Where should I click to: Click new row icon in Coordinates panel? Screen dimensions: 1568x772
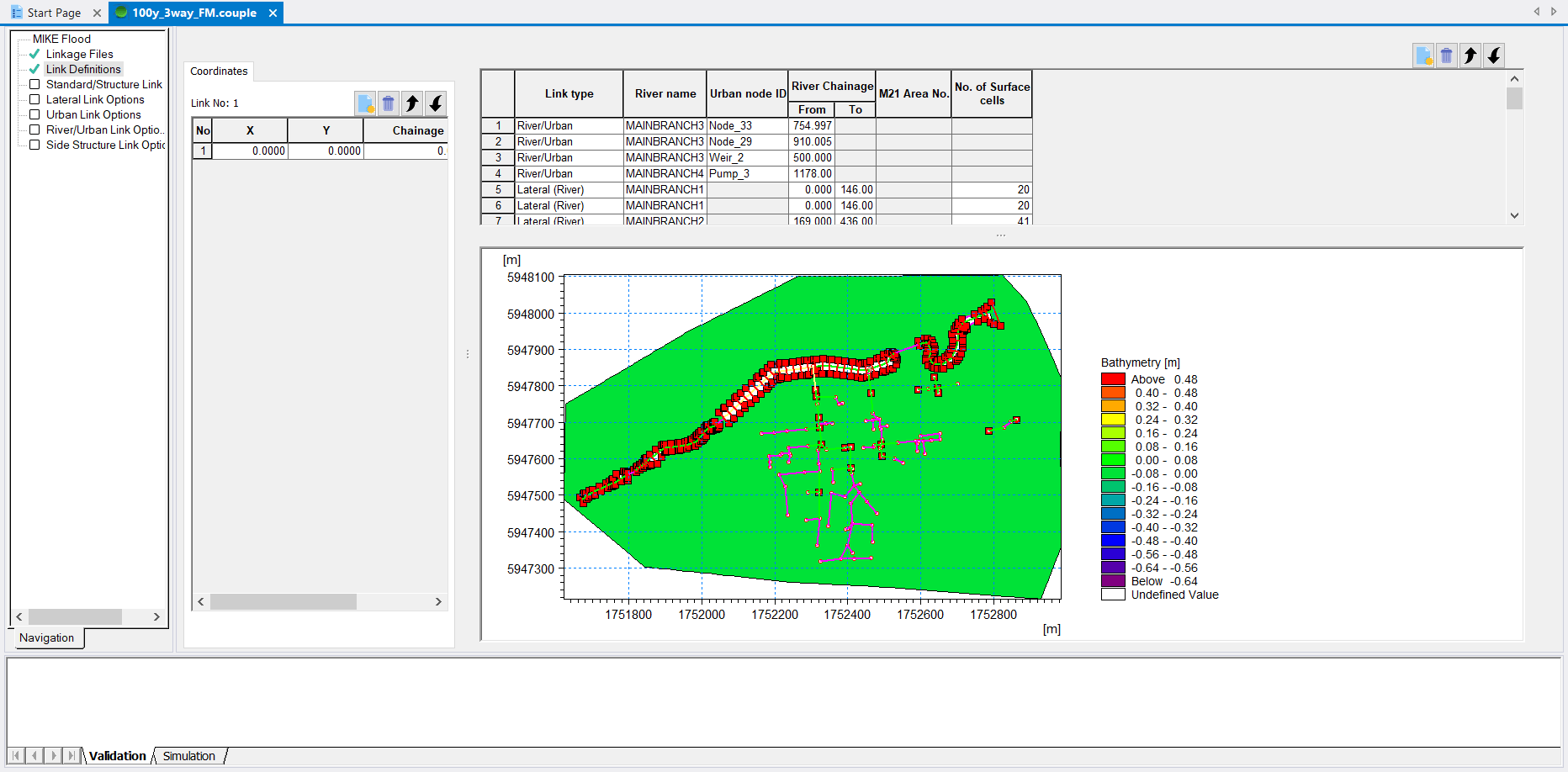pyautogui.click(x=365, y=103)
